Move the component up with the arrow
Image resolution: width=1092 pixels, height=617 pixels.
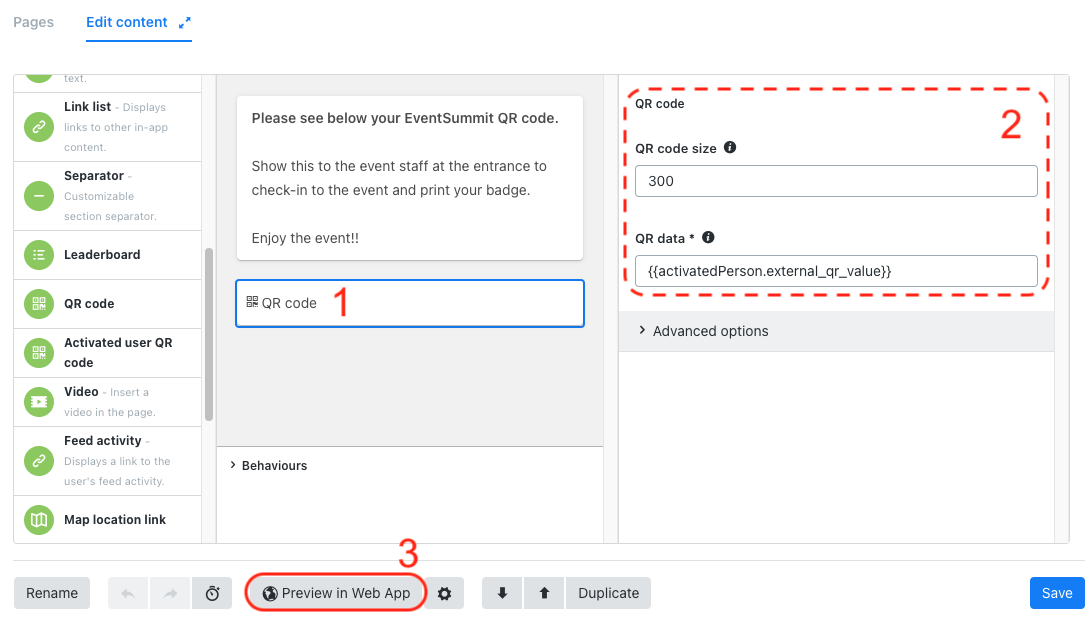coord(545,593)
